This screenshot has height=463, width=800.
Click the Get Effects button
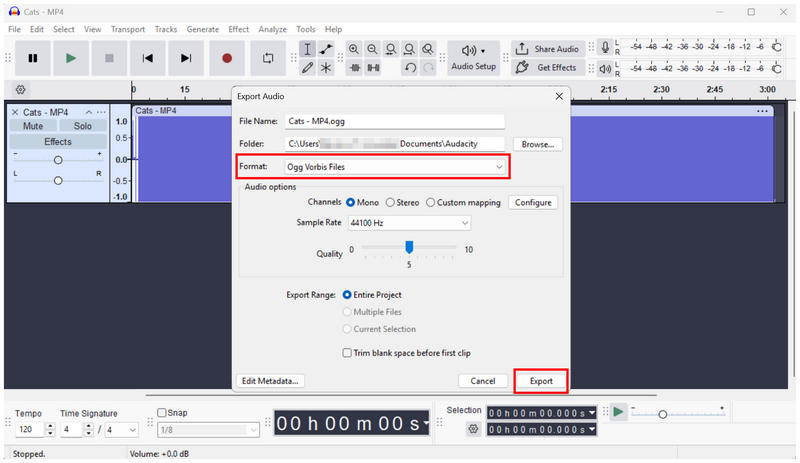[548, 67]
